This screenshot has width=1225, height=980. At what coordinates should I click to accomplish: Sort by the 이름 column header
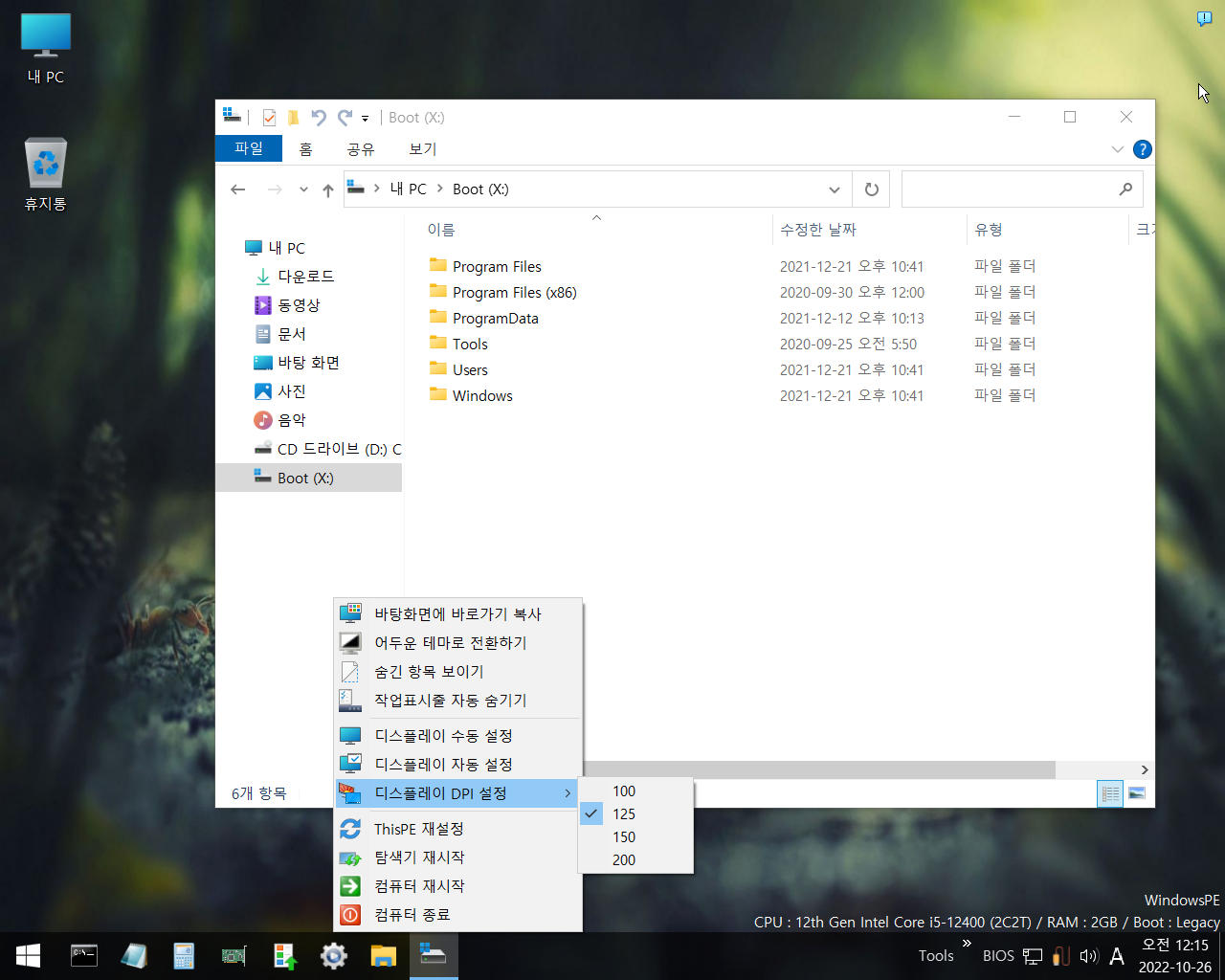point(596,230)
